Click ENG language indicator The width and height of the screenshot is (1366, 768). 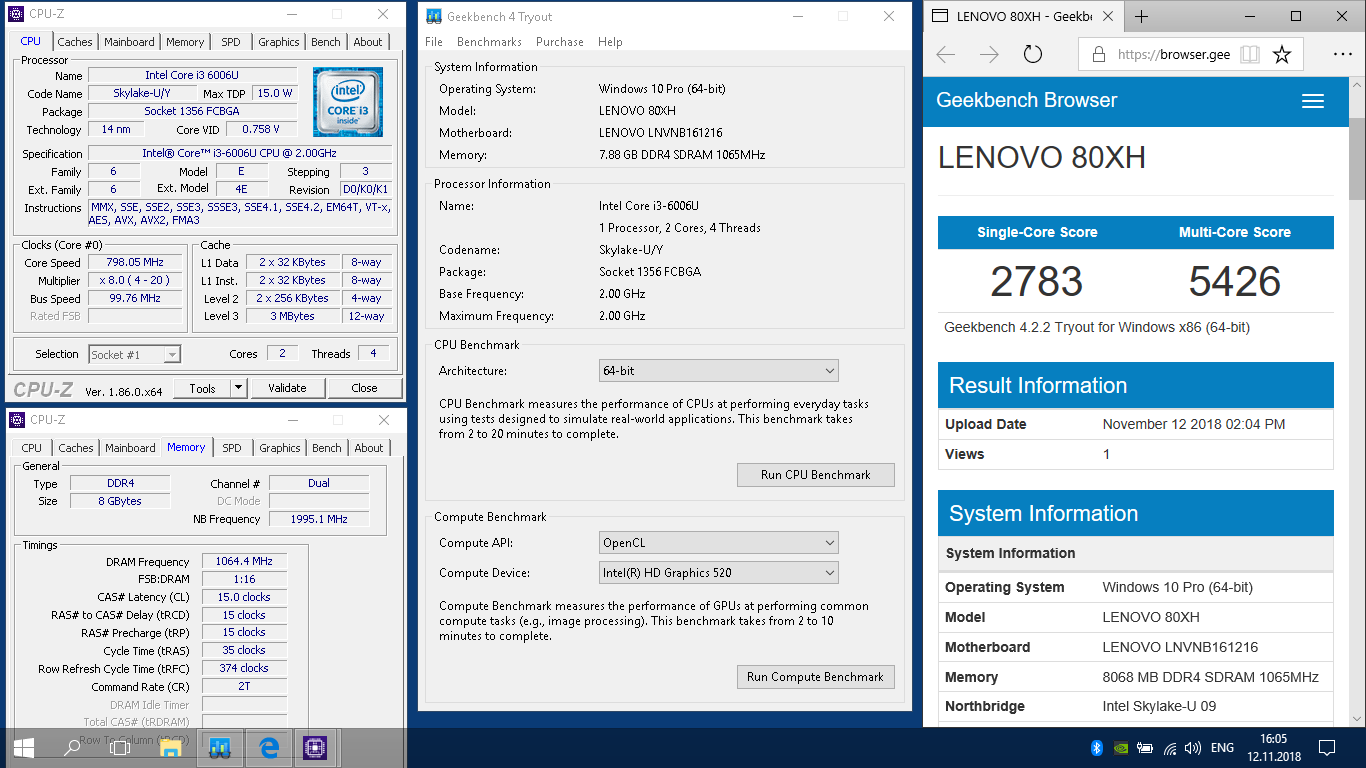[x=1222, y=748]
